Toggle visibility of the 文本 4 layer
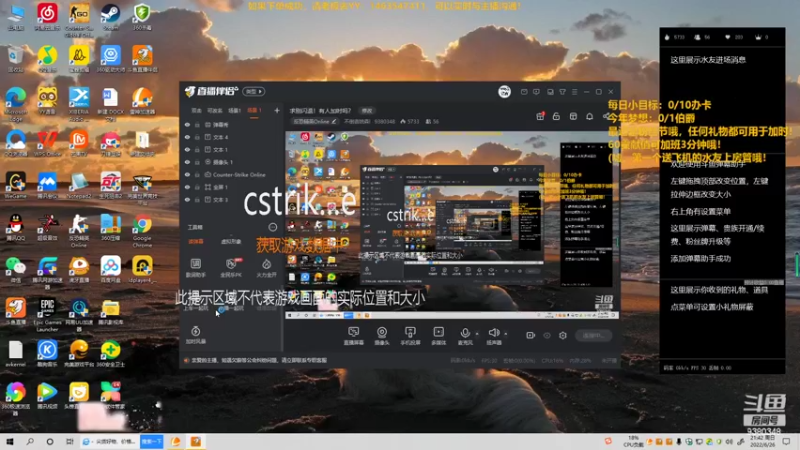The width and height of the screenshot is (800, 450). point(187,137)
